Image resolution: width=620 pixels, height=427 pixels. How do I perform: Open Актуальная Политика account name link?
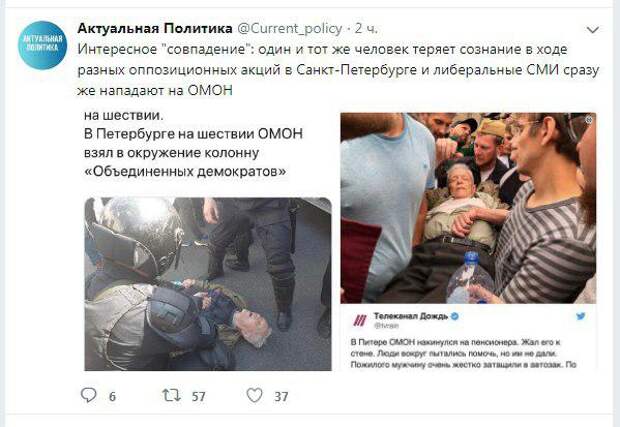155,28
